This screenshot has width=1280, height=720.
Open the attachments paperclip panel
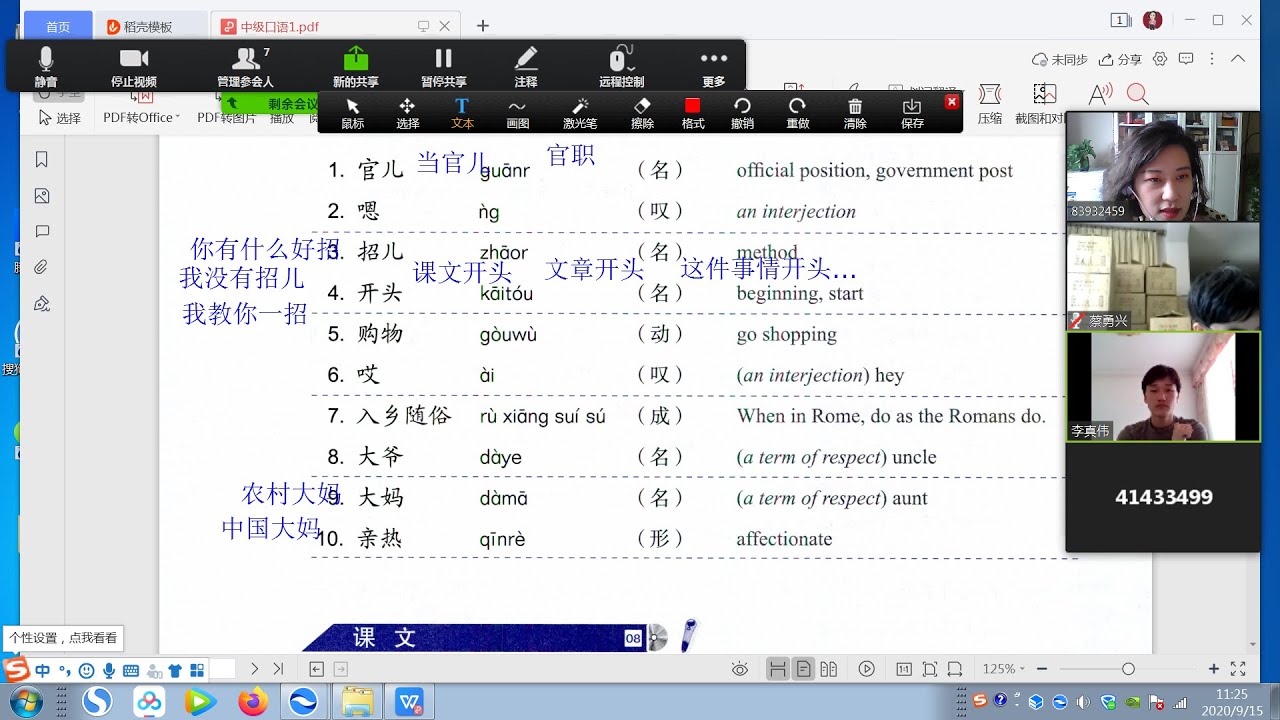tap(42, 267)
